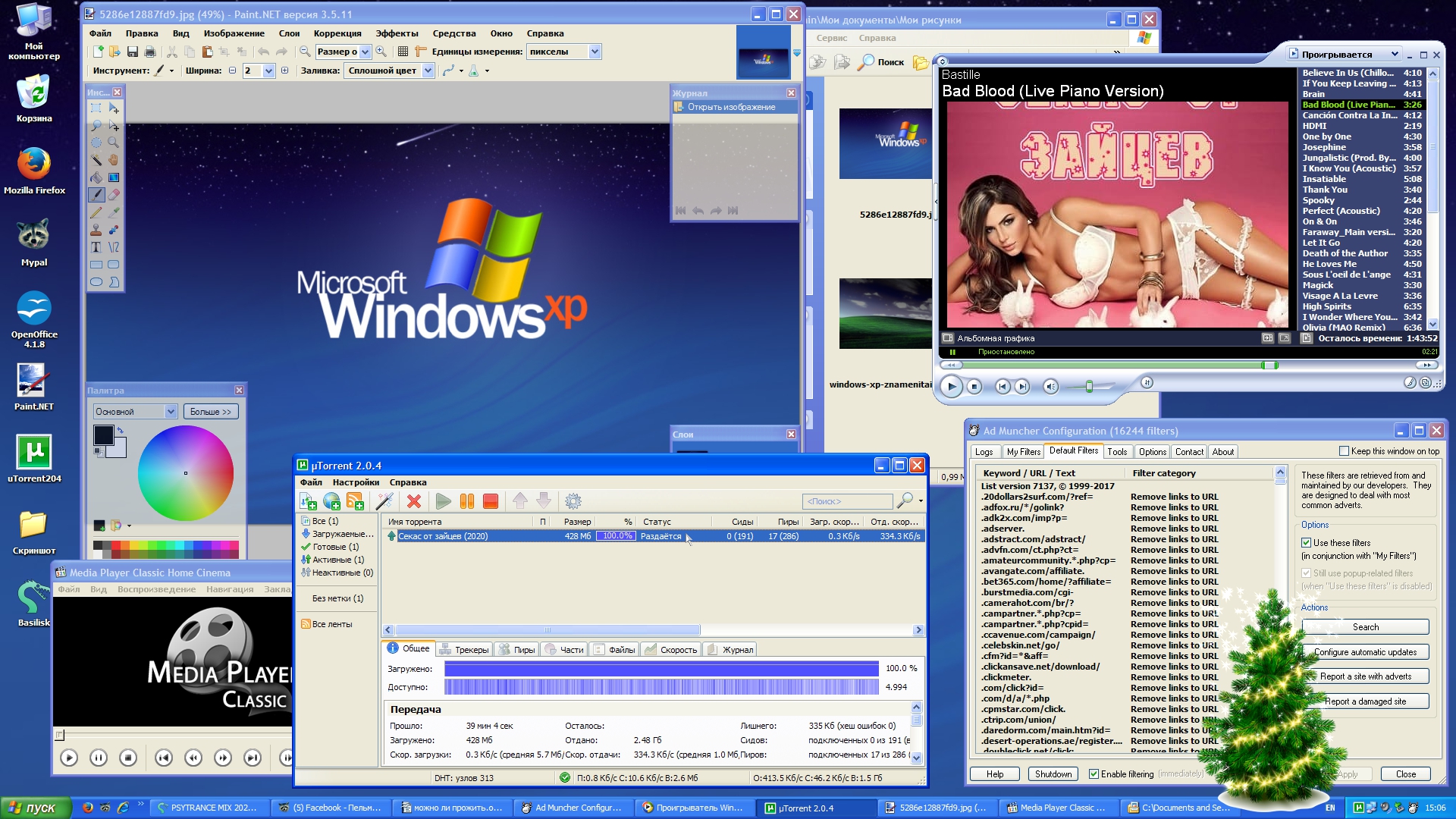Click the Create New Torrent wand icon
Image resolution: width=1456 pixels, height=819 pixels.
(x=384, y=501)
